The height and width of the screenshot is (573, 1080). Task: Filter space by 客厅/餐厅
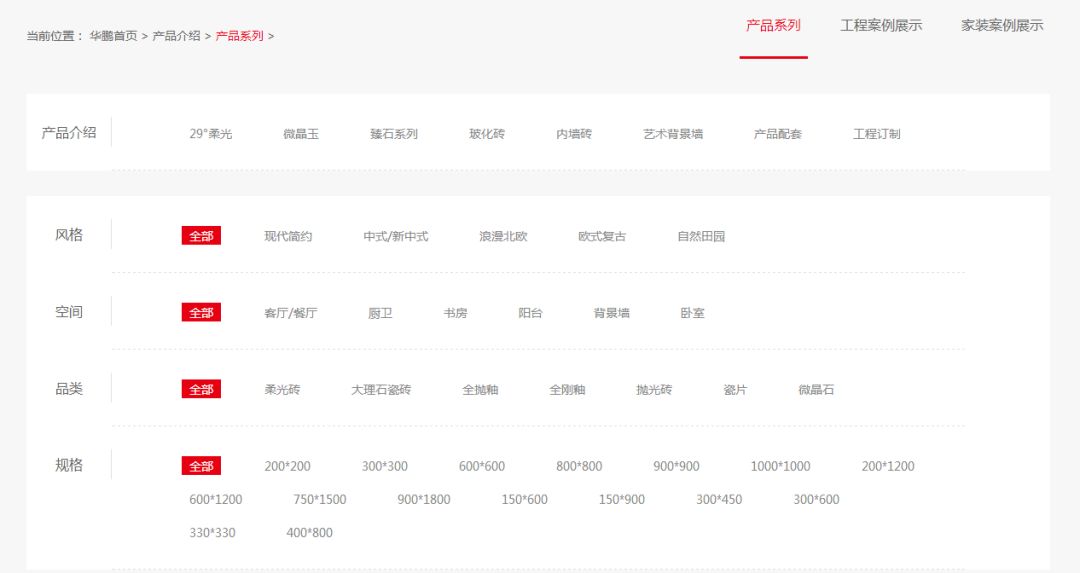pos(290,313)
